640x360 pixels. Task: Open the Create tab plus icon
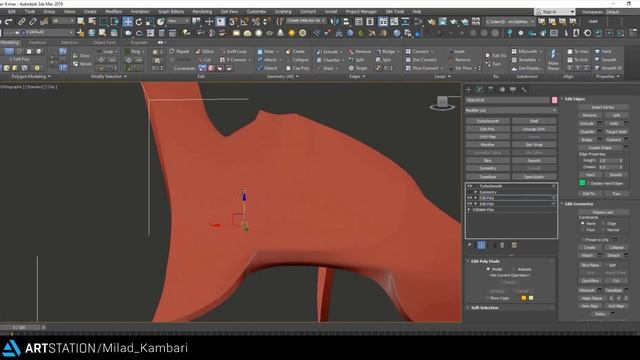click(469, 89)
